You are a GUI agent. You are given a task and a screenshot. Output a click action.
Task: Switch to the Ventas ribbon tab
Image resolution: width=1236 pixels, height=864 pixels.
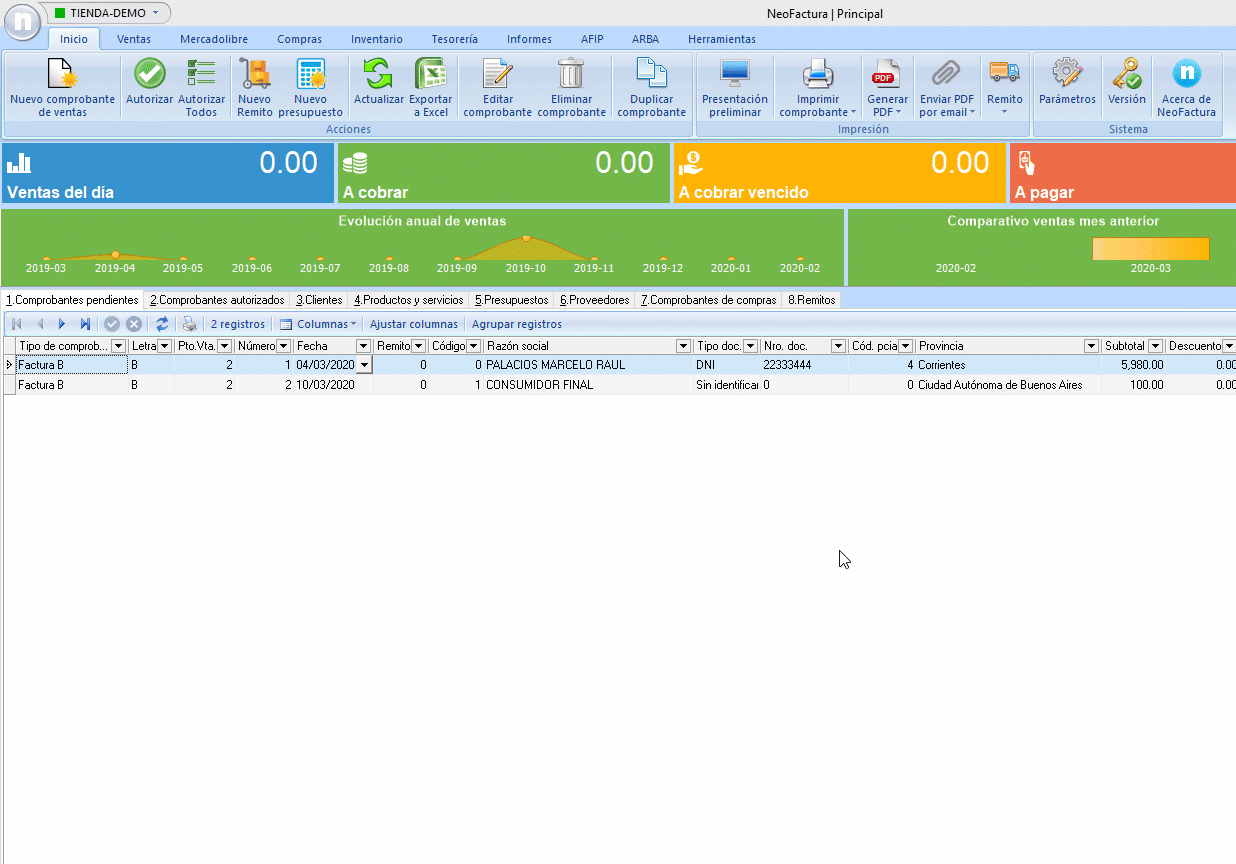click(x=134, y=39)
